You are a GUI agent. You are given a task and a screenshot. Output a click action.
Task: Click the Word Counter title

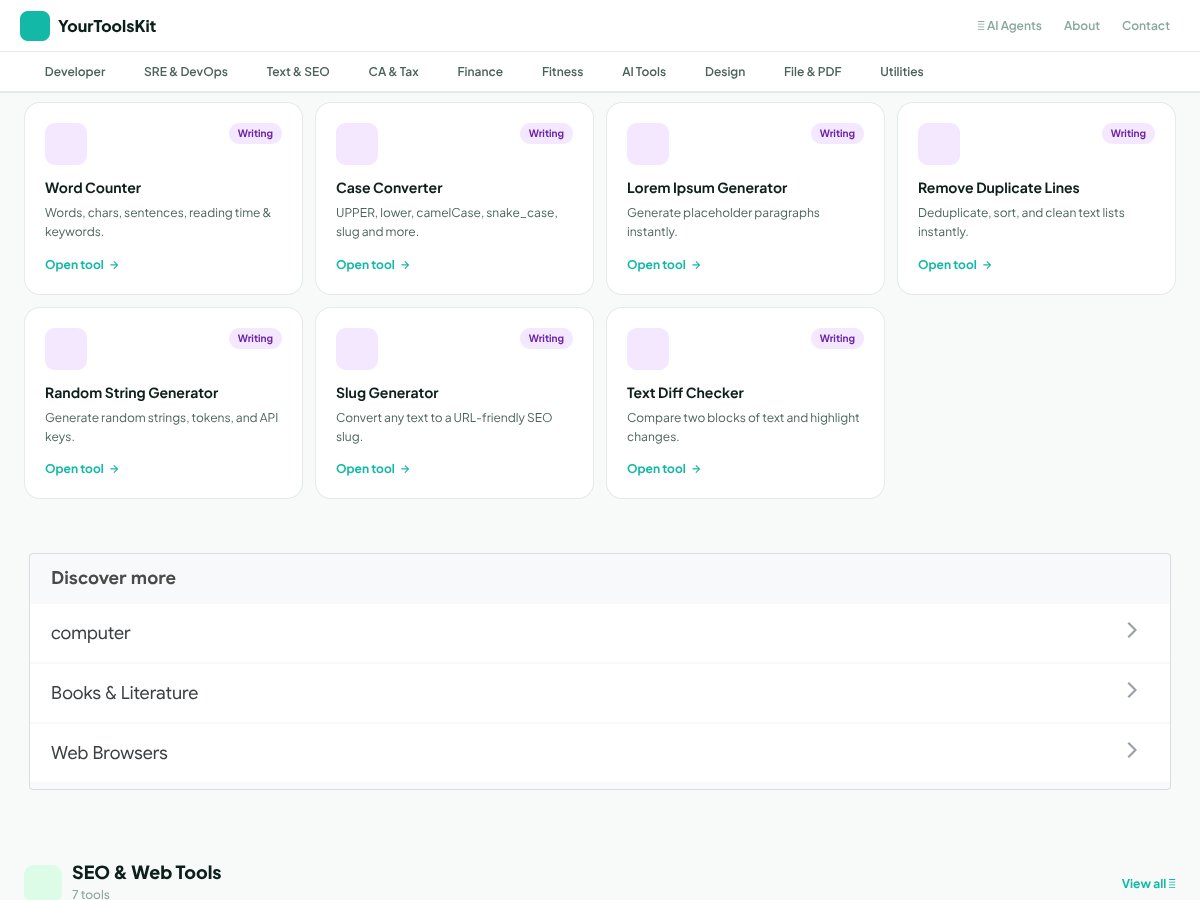coord(93,188)
